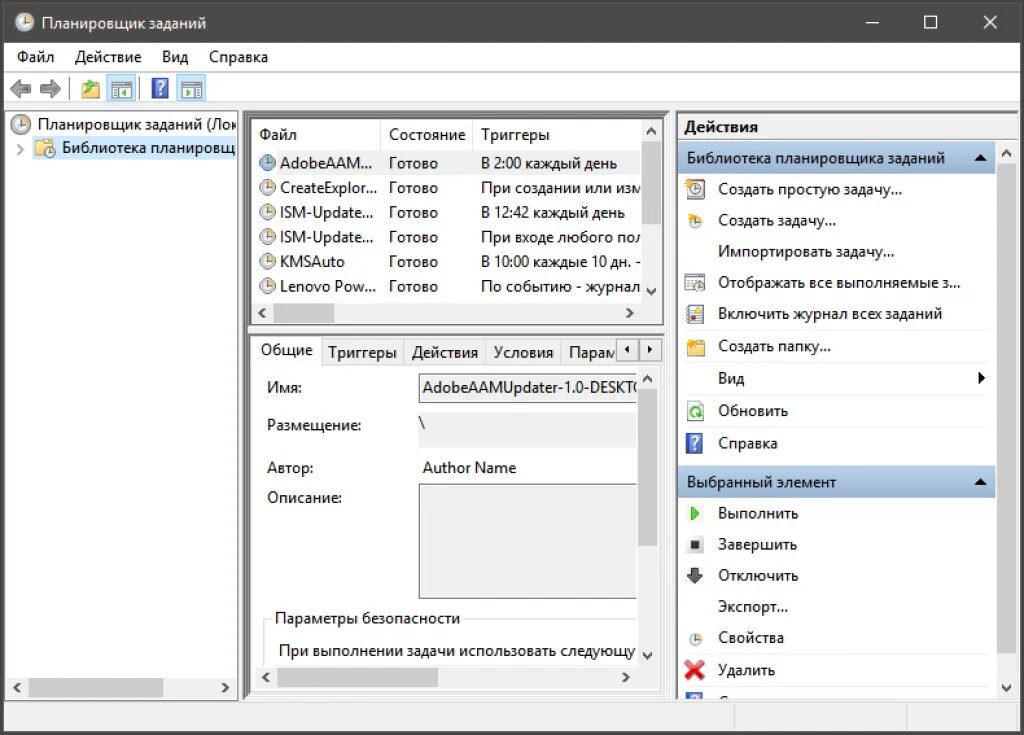Click Включить журнал всех заданий text

coord(829,314)
